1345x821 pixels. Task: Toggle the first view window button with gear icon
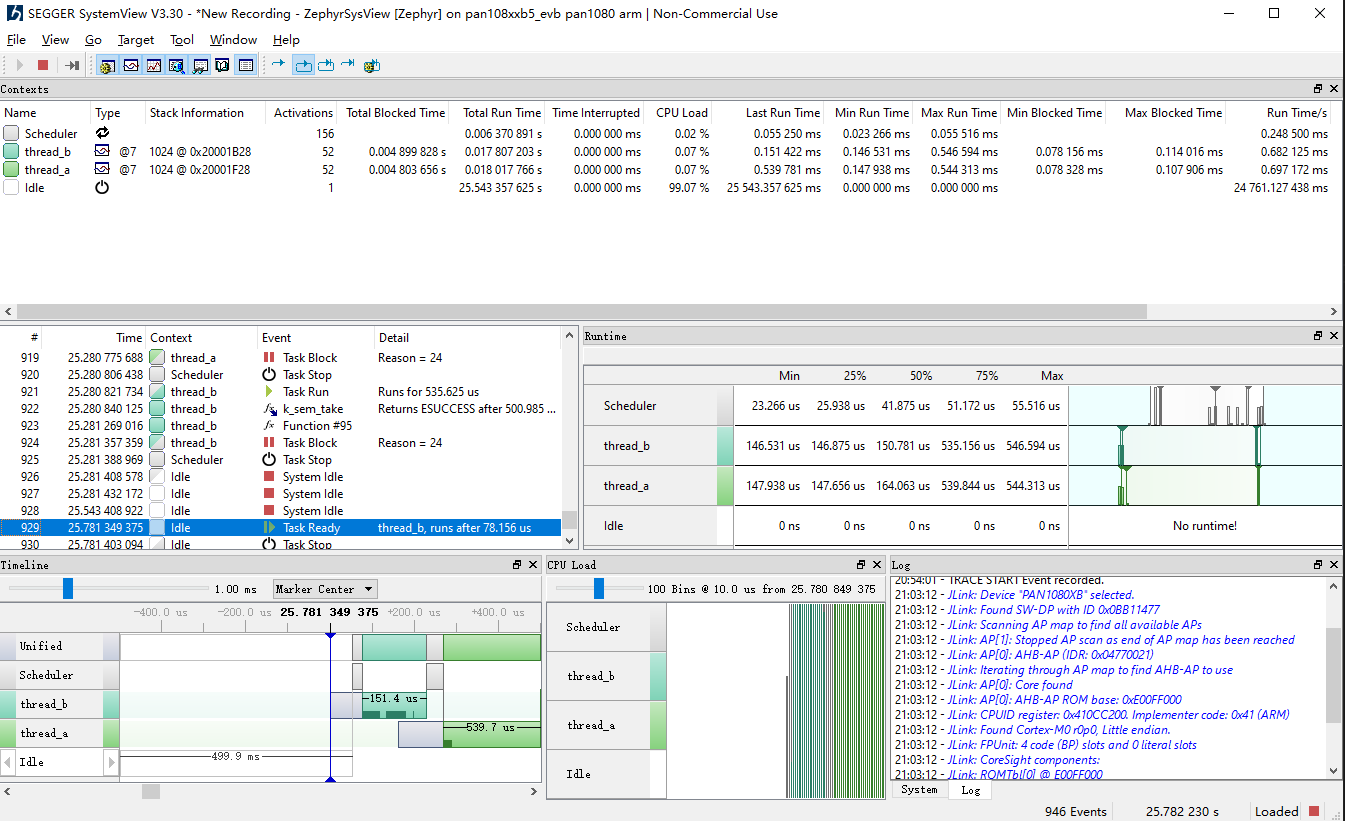click(x=108, y=65)
